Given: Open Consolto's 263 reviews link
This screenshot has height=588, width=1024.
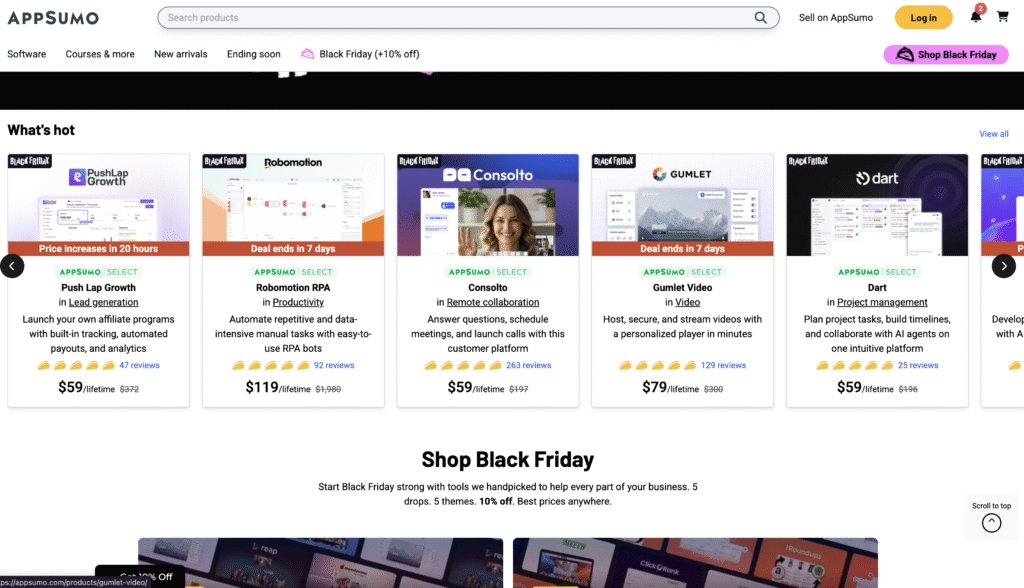Looking at the screenshot, I should click(528, 365).
